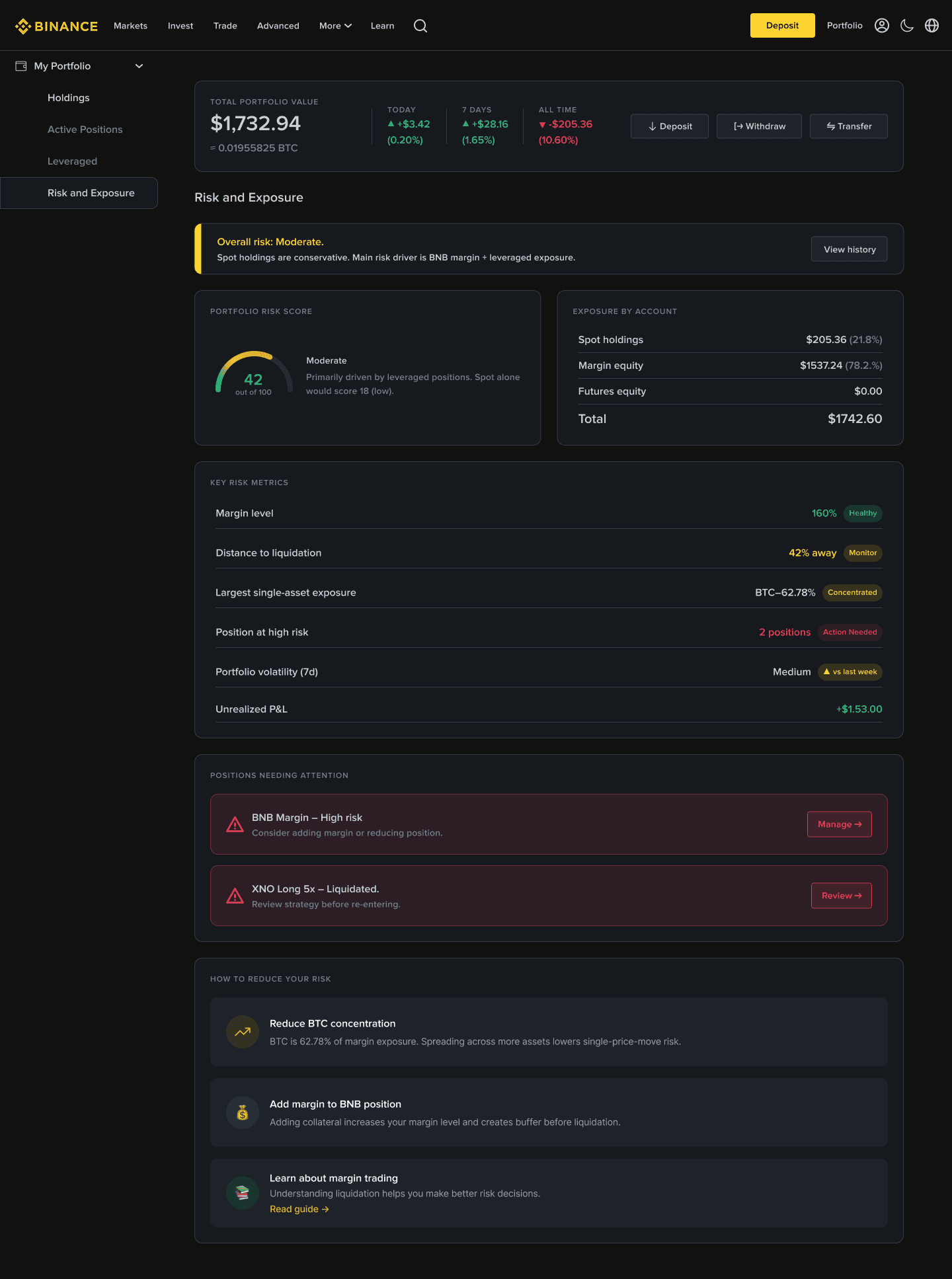Click the total portfolio value $1,732.94
The image size is (952, 1279).
coord(255,124)
